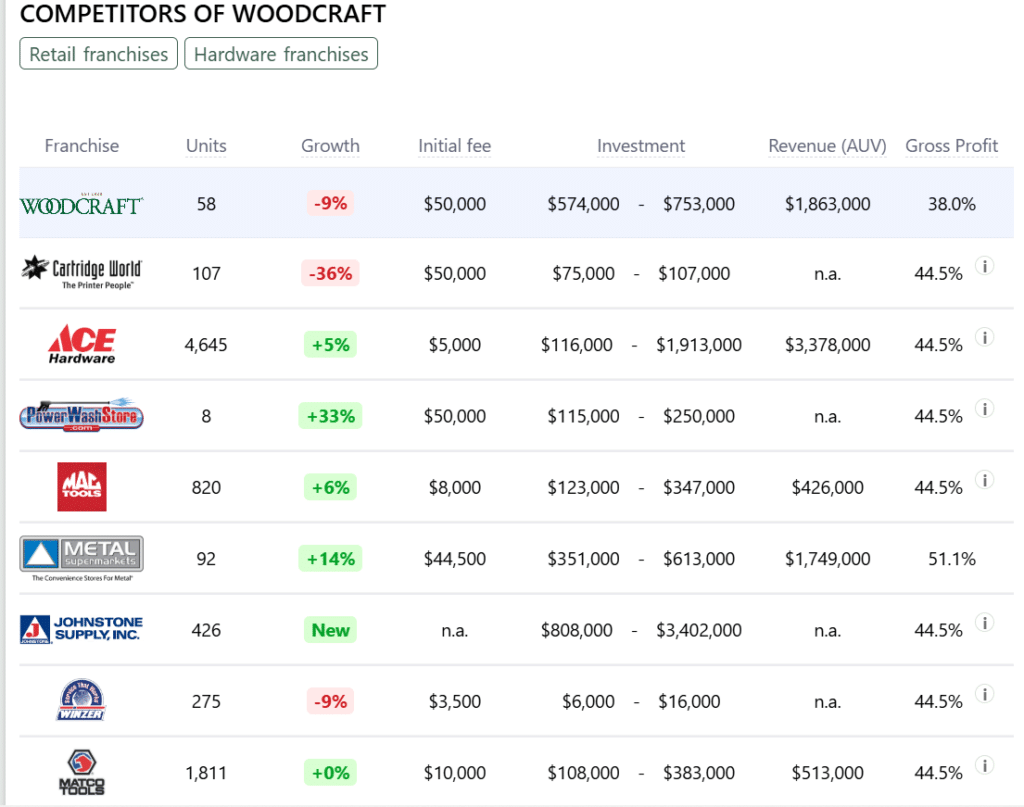Select the $44,500 initial fee
Screen dimensions: 1024x807
click(455, 559)
